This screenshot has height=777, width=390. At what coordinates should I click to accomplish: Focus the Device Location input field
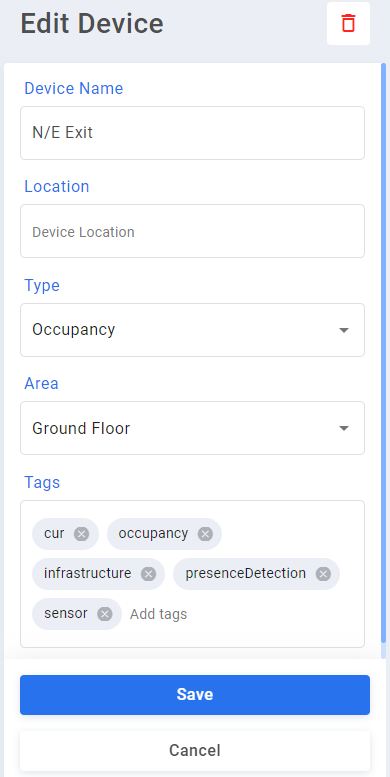tap(192, 231)
